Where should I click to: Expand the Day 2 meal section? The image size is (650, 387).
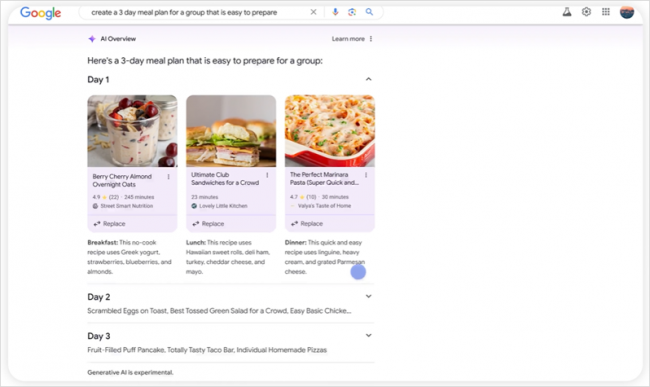pos(368,296)
